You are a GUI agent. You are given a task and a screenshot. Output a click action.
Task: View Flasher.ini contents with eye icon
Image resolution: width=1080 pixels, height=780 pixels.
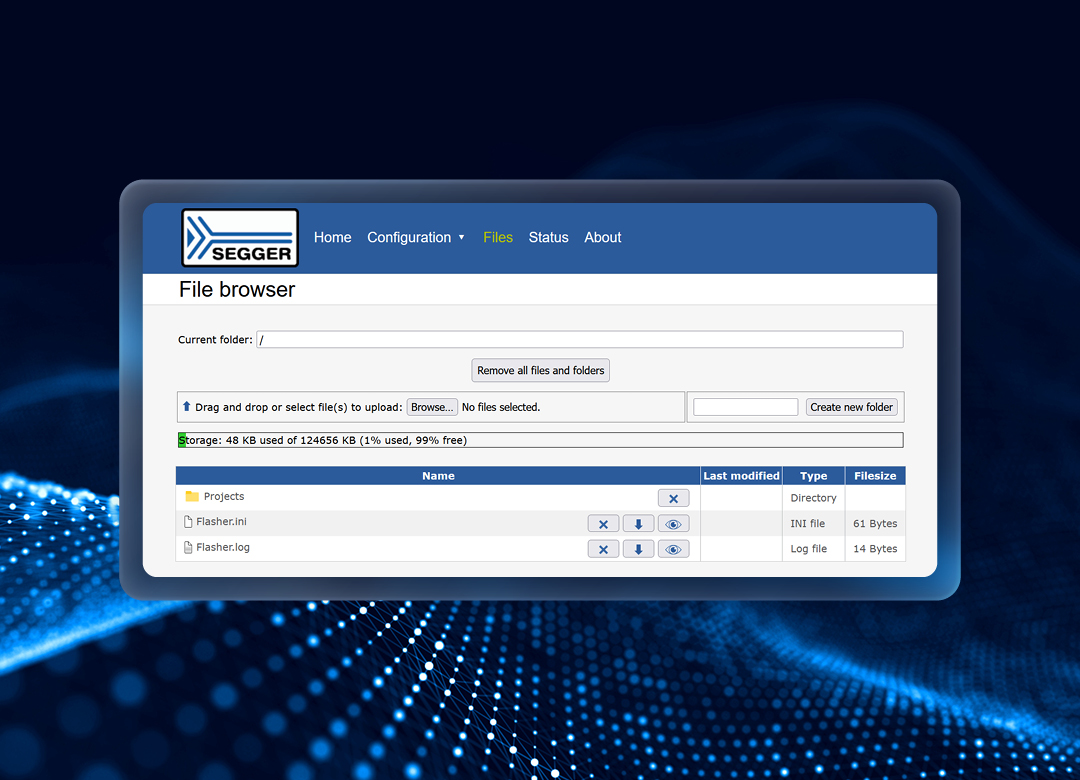[x=673, y=524]
